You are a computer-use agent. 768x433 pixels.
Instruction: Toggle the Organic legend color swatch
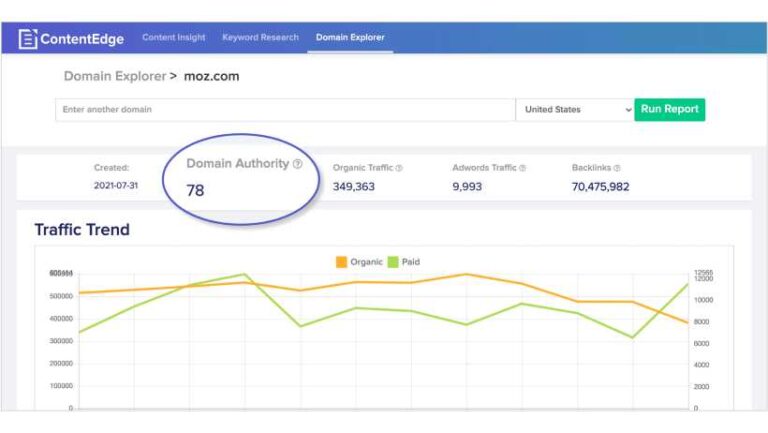click(x=341, y=262)
